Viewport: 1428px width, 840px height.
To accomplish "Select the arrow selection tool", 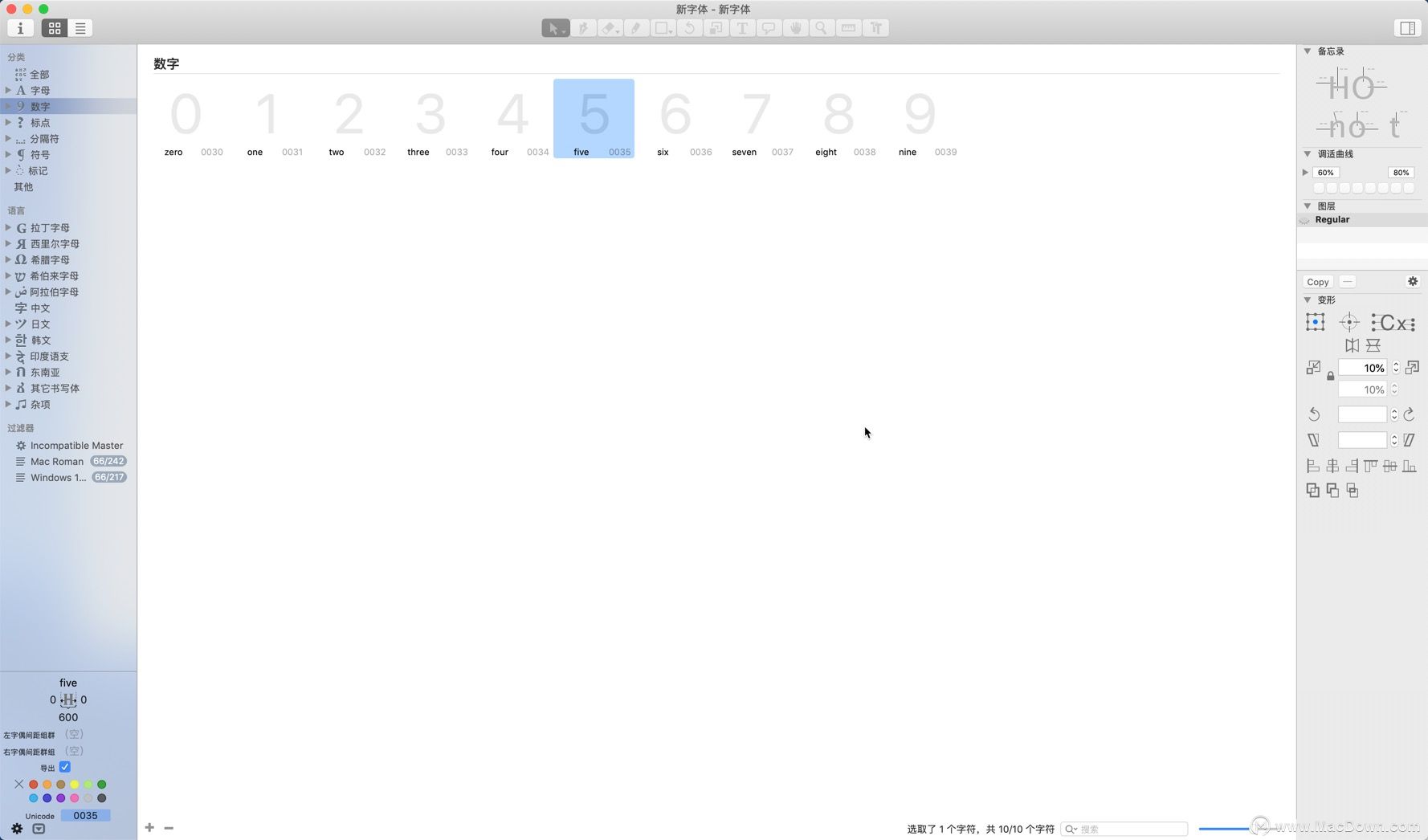I will tap(554, 28).
